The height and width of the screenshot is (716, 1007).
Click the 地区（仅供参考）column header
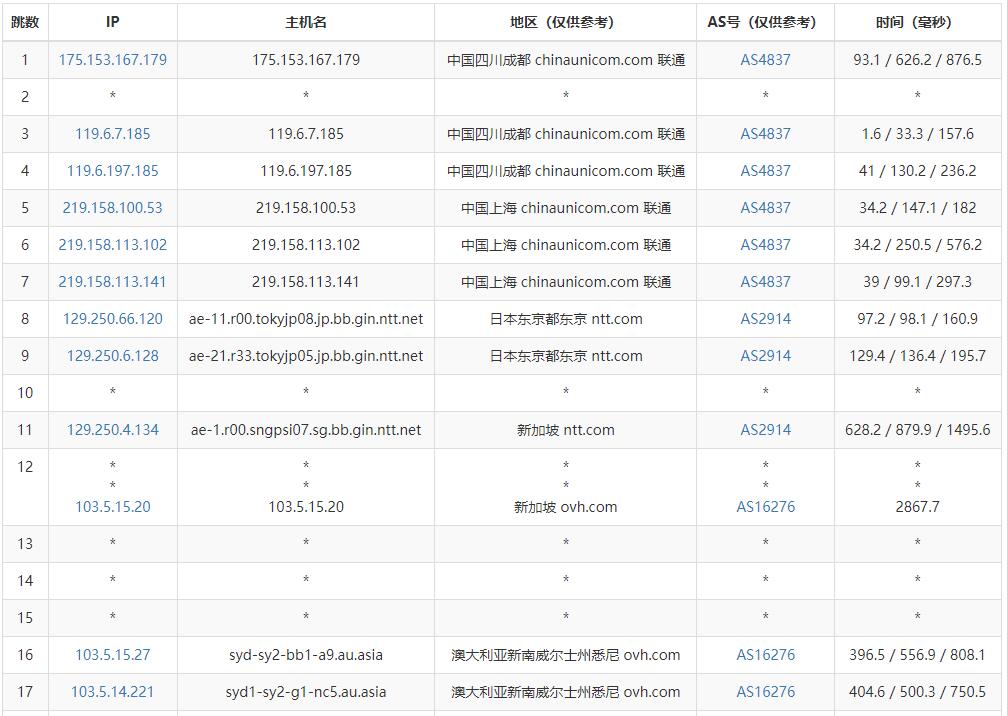(565, 22)
